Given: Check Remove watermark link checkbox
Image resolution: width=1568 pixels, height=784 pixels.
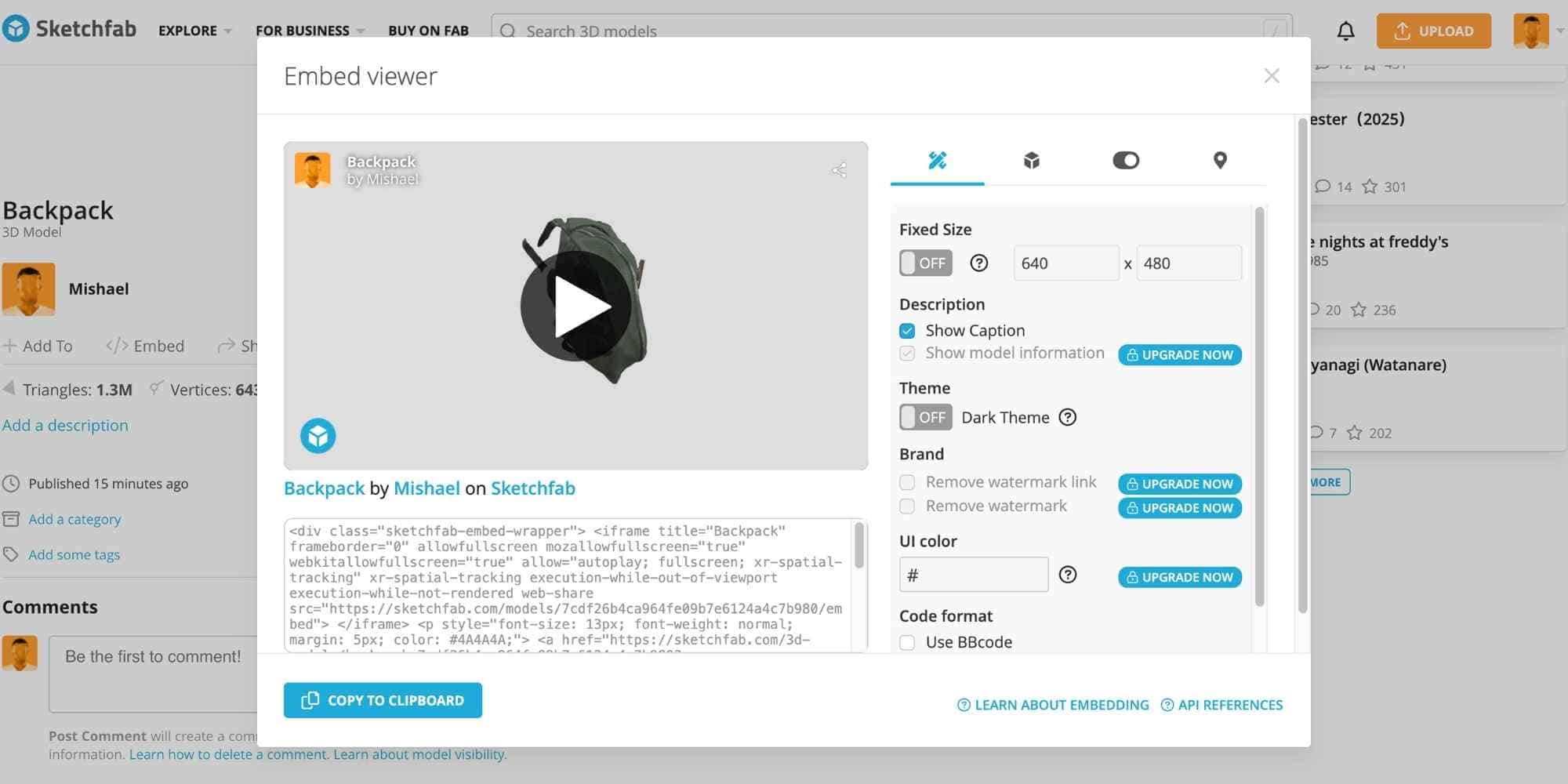Looking at the screenshot, I should (907, 482).
